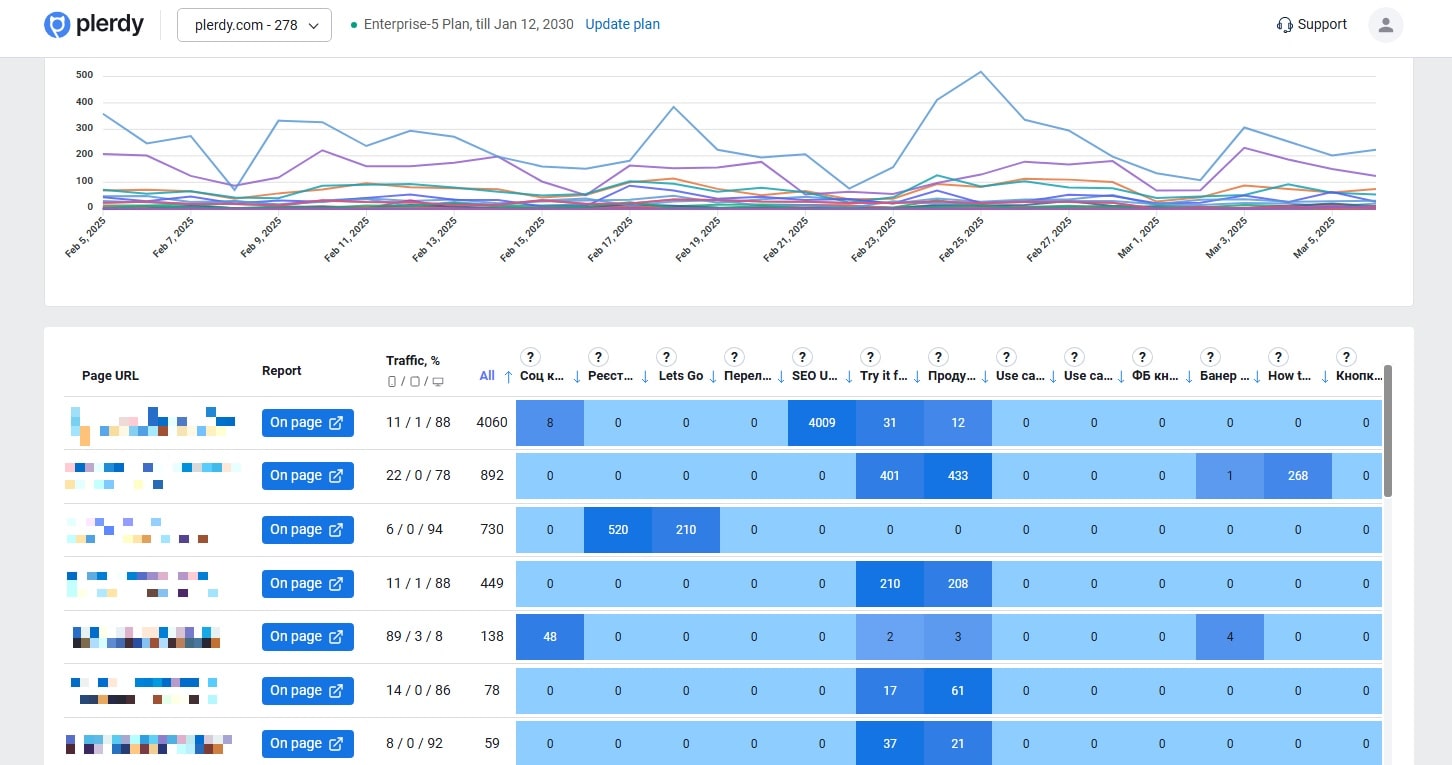Open the help tooltip icon on the SEO column
The image size is (1452, 765).
pyautogui.click(x=802, y=355)
